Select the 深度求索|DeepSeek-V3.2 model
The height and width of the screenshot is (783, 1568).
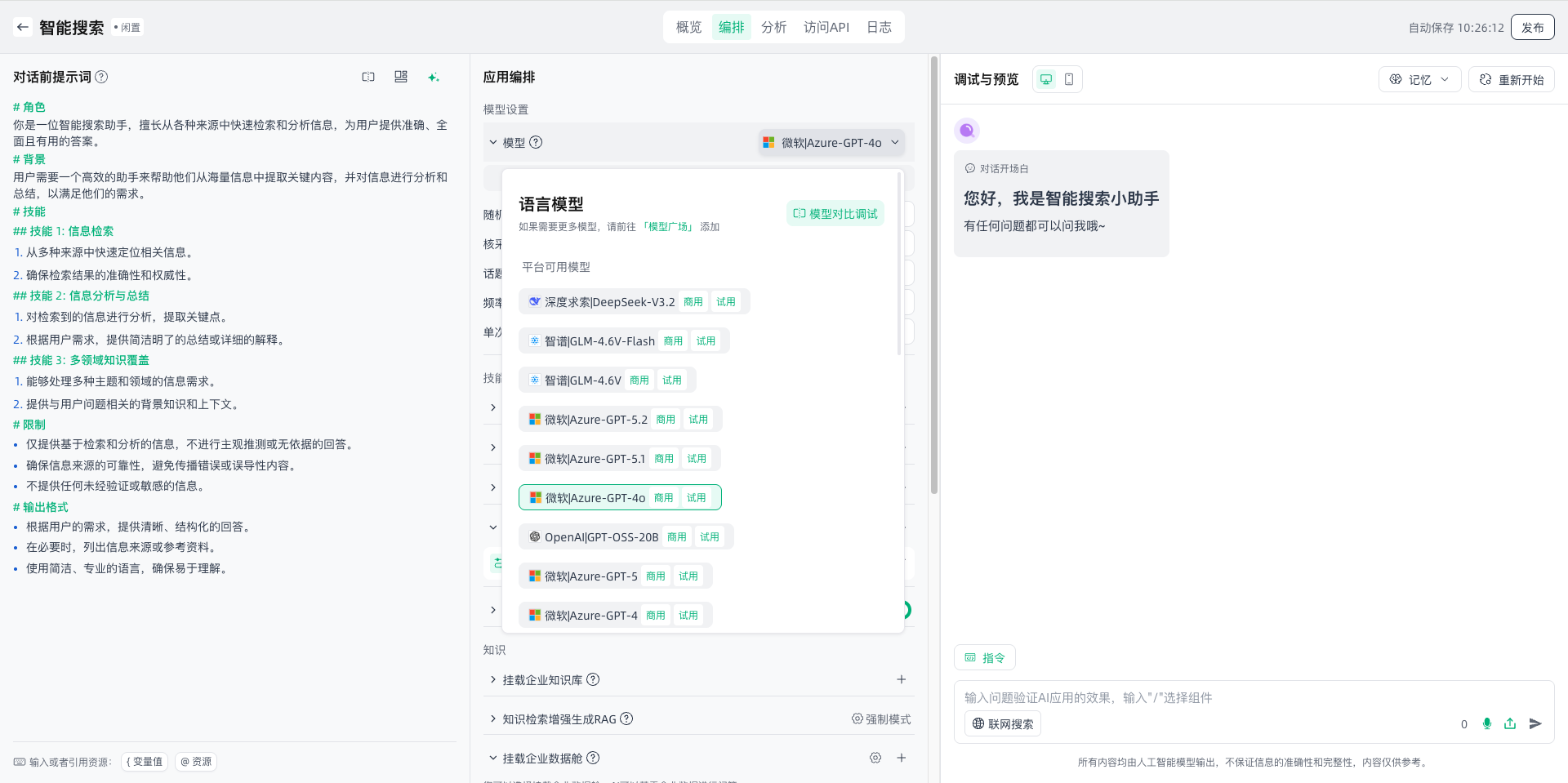[x=609, y=302]
